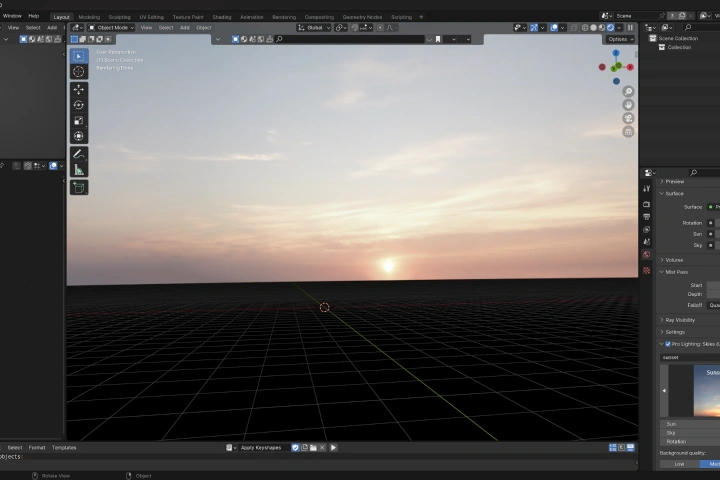Open the text editor Templates menu
Viewport: 720px width, 480px height.
(x=64, y=447)
